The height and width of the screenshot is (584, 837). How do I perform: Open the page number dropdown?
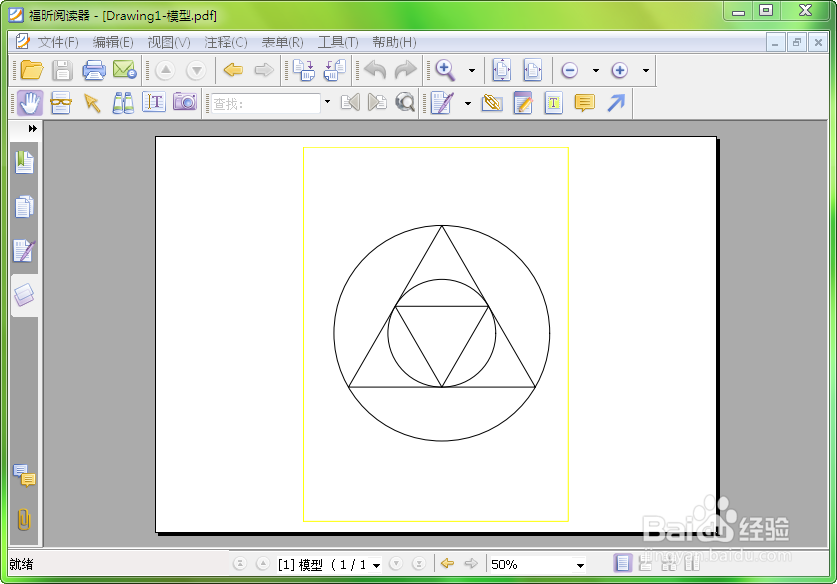pyautogui.click(x=376, y=565)
